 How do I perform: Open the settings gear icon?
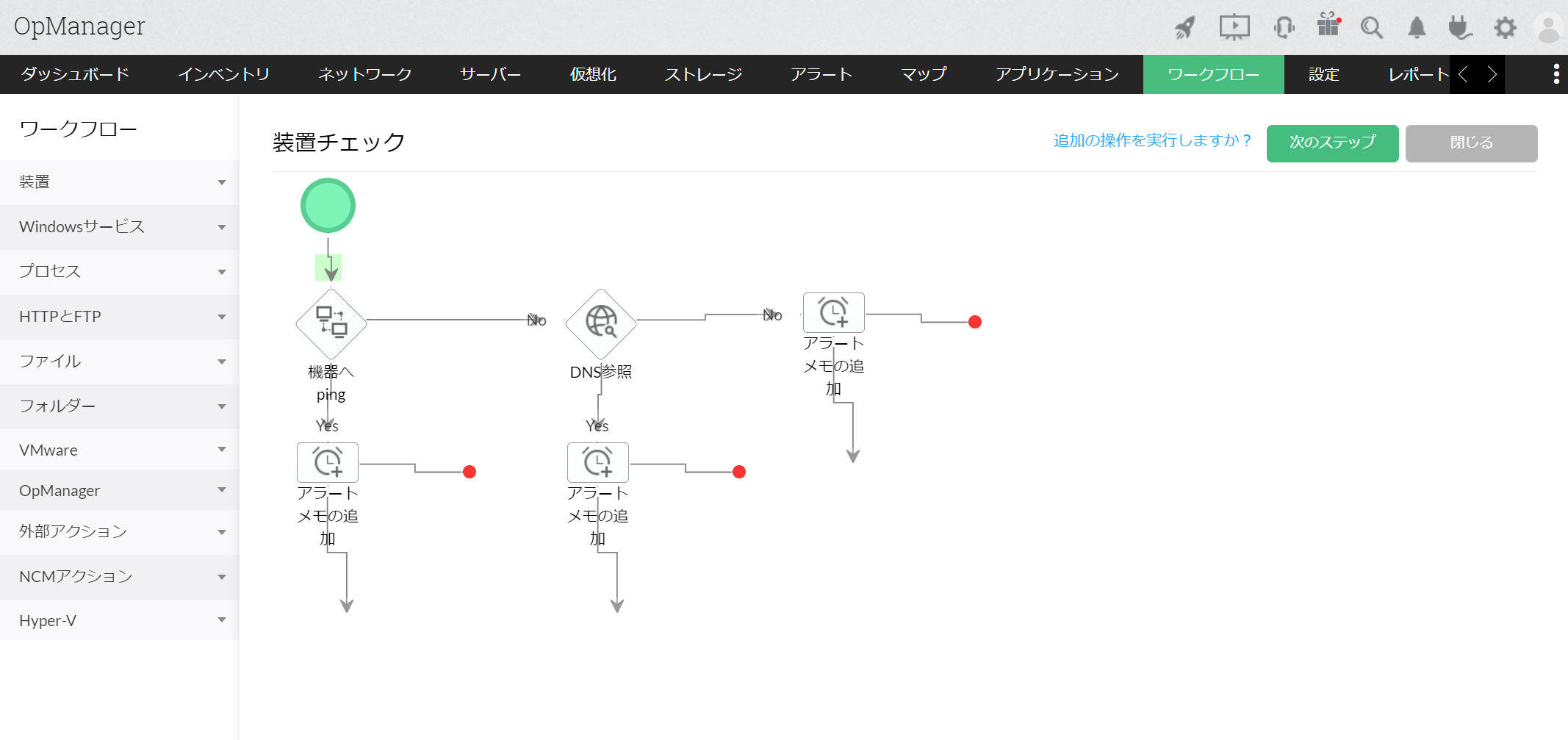[1505, 28]
